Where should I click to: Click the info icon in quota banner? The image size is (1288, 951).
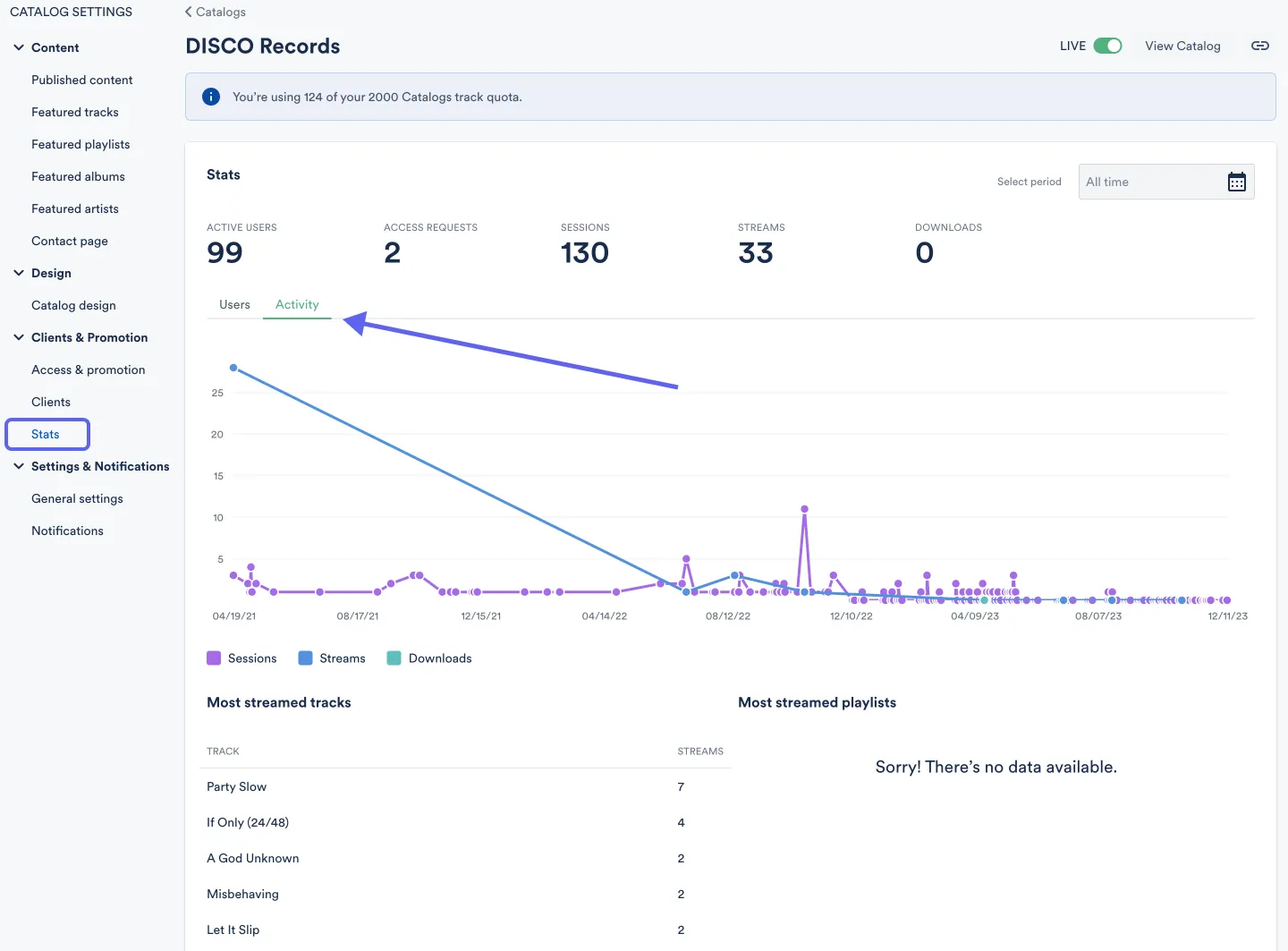(211, 97)
